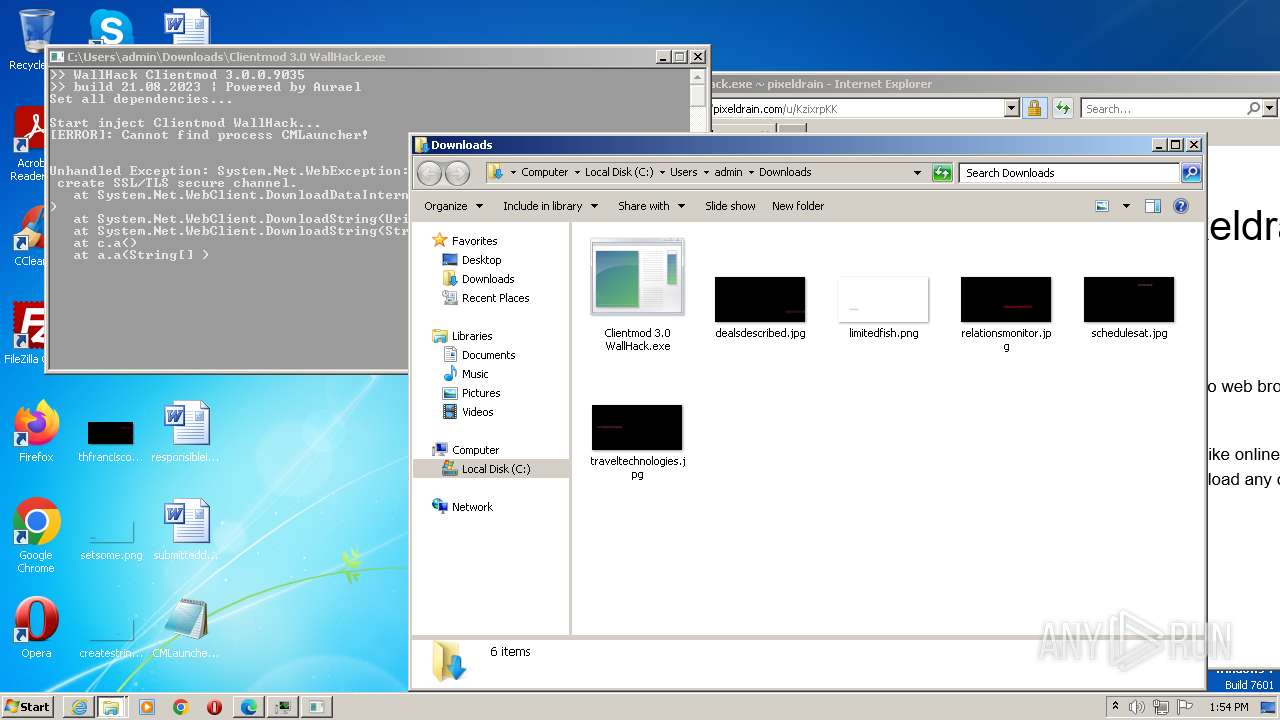Select traveltechnologies.jpg thumbnail
The image size is (1280, 720).
[x=637, y=442]
